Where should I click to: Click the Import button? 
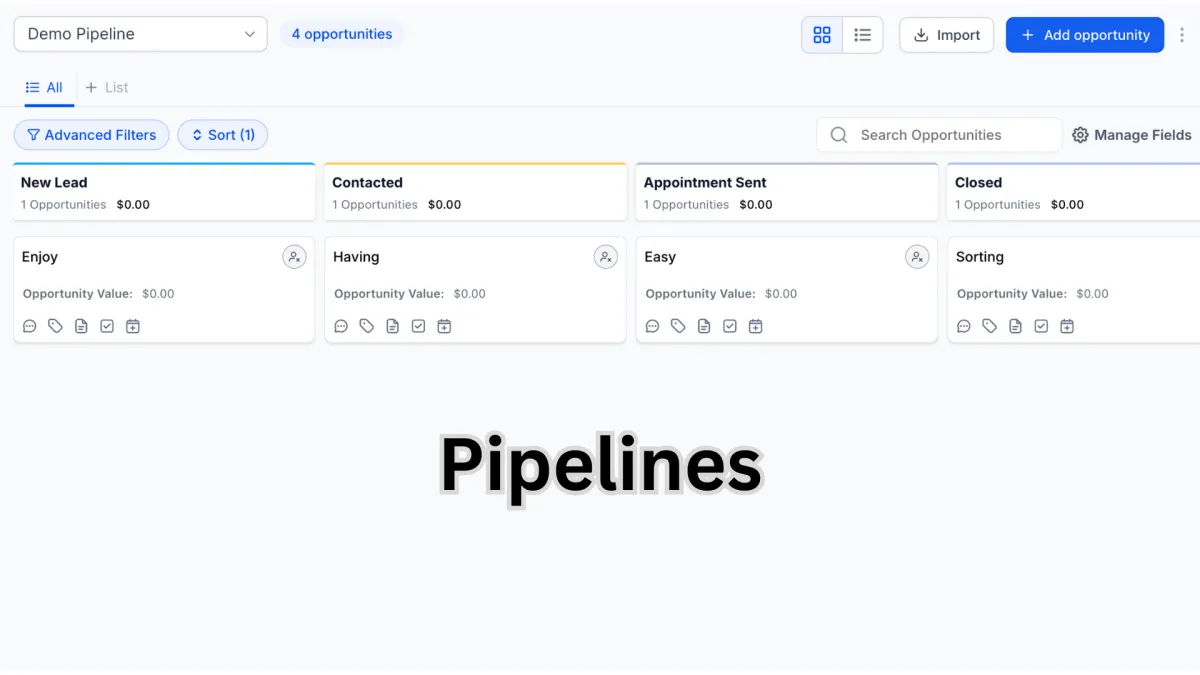[946, 35]
